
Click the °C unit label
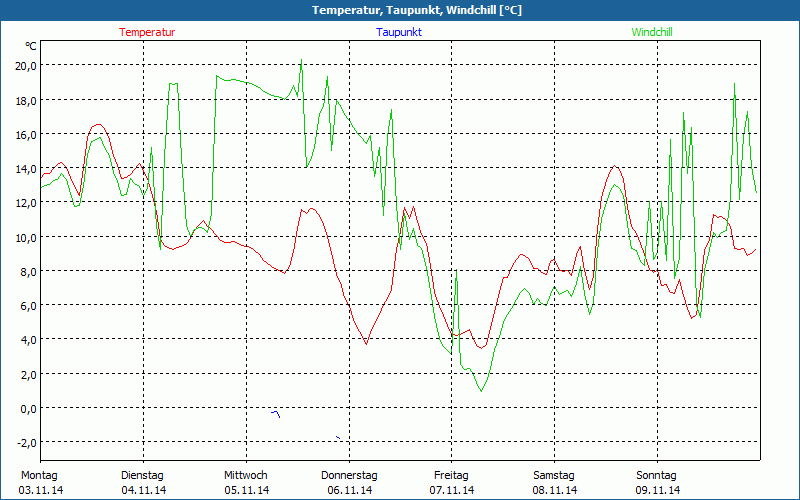click(x=31, y=47)
